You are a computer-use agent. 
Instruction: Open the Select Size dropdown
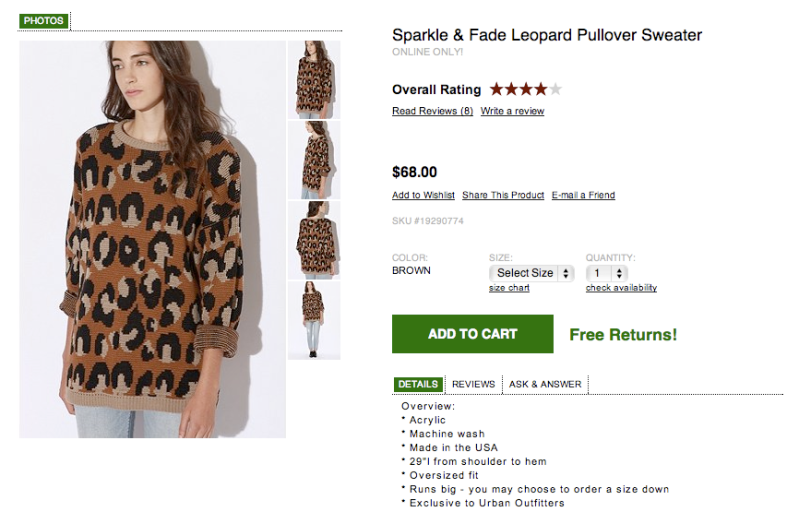[x=531, y=272]
